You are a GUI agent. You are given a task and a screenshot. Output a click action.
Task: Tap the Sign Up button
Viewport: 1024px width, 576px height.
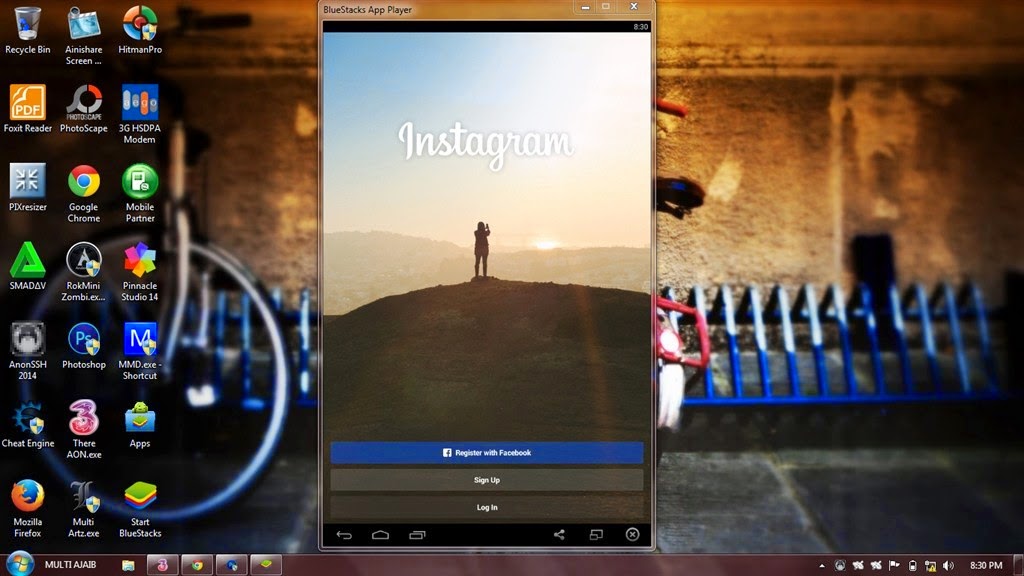pos(487,480)
